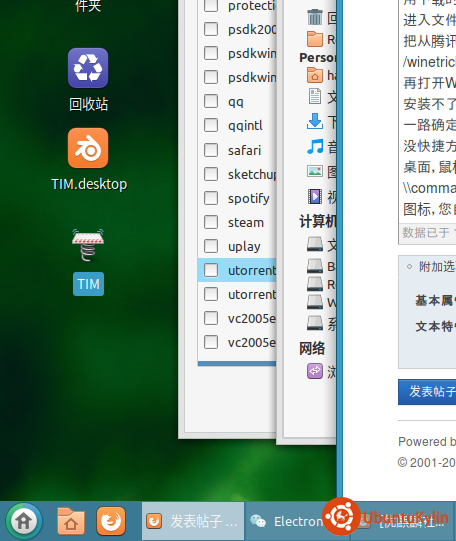Open the network browse icon under 网络
The width and height of the screenshot is (456, 541).
pos(315,371)
